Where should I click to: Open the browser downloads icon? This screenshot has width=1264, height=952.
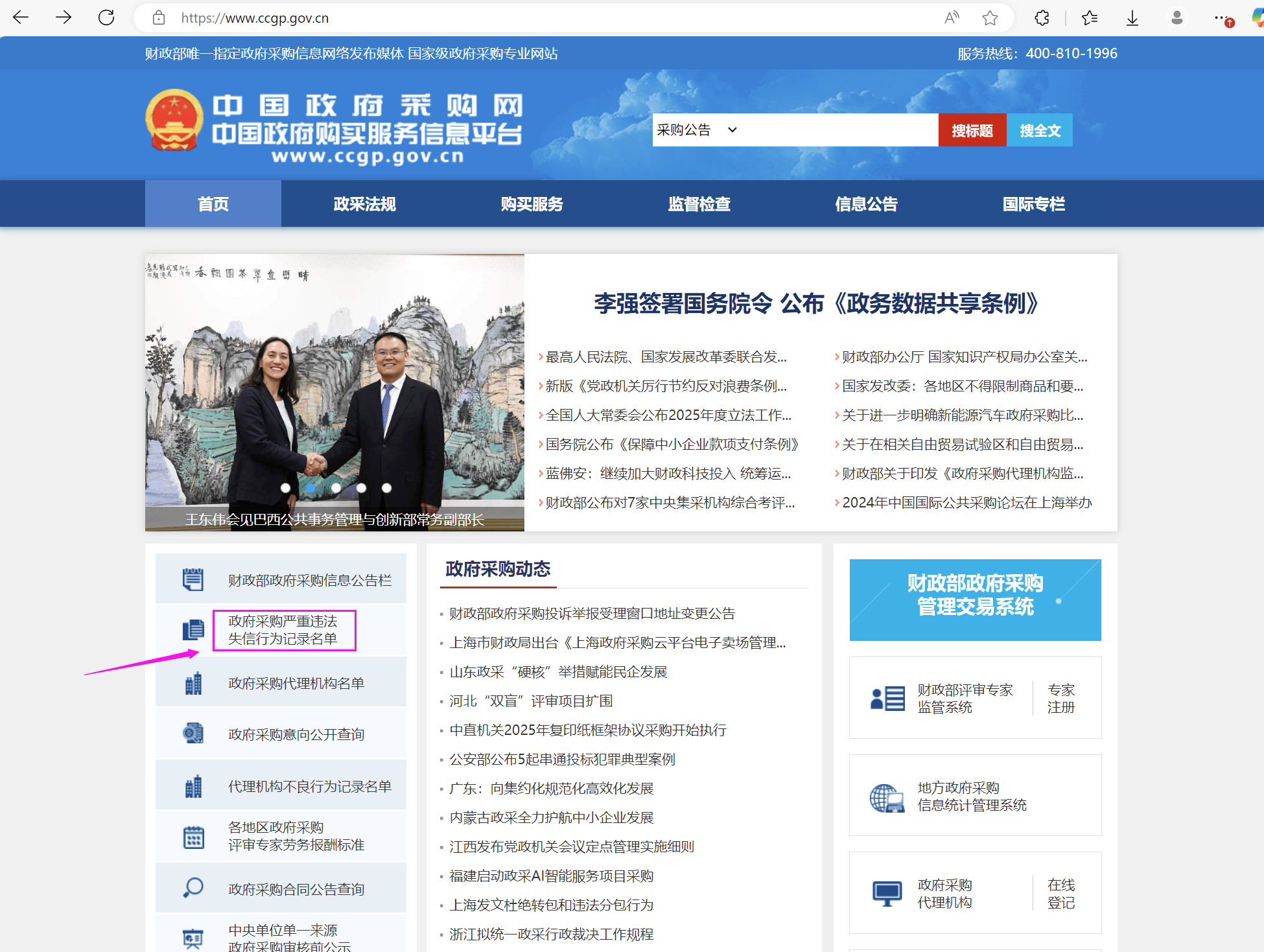click(x=1132, y=17)
